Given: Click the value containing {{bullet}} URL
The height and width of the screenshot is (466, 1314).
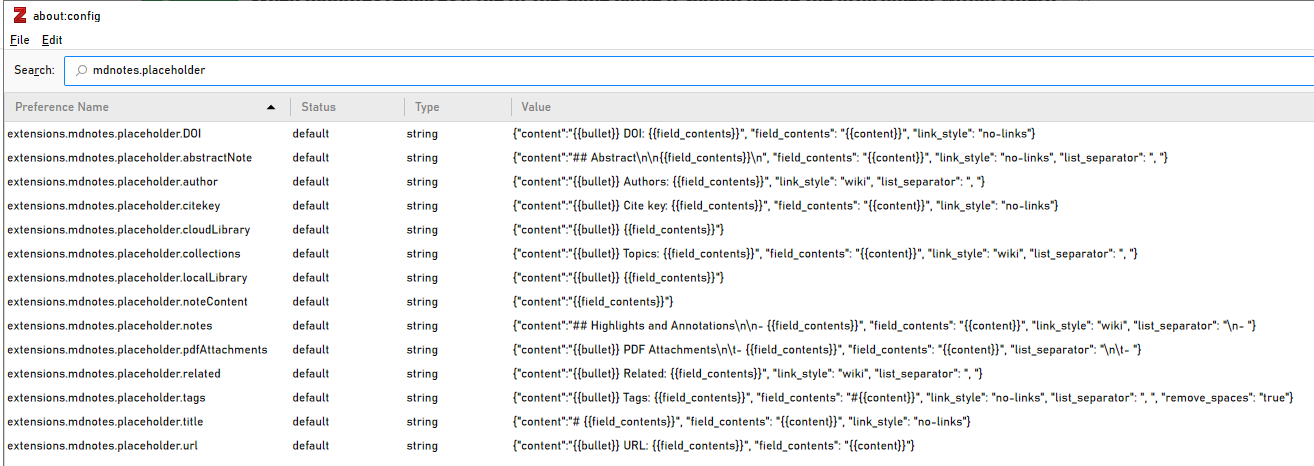Looking at the screenshot, I should 713,445.
